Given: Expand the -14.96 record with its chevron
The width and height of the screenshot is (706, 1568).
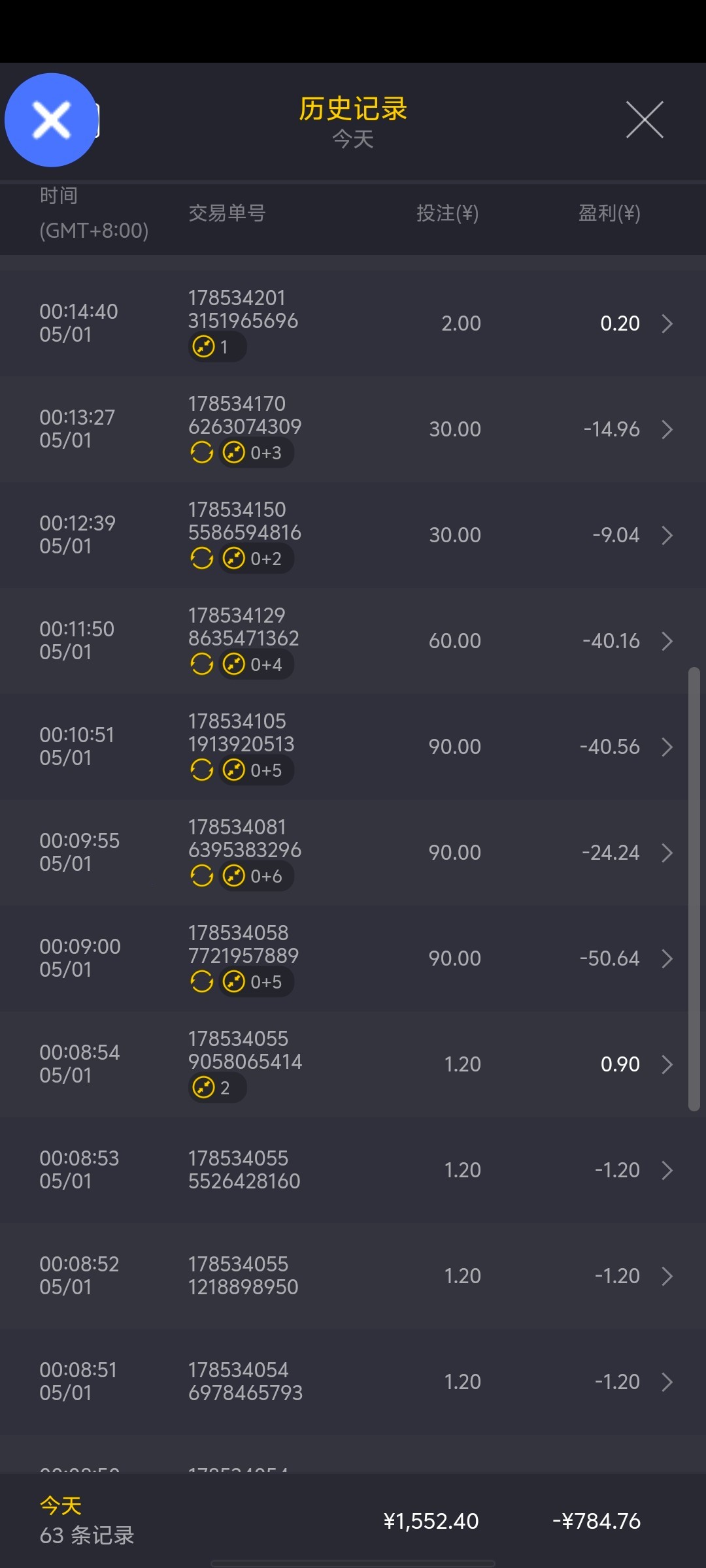Looking at the screenshot, I should coord(667,429).
